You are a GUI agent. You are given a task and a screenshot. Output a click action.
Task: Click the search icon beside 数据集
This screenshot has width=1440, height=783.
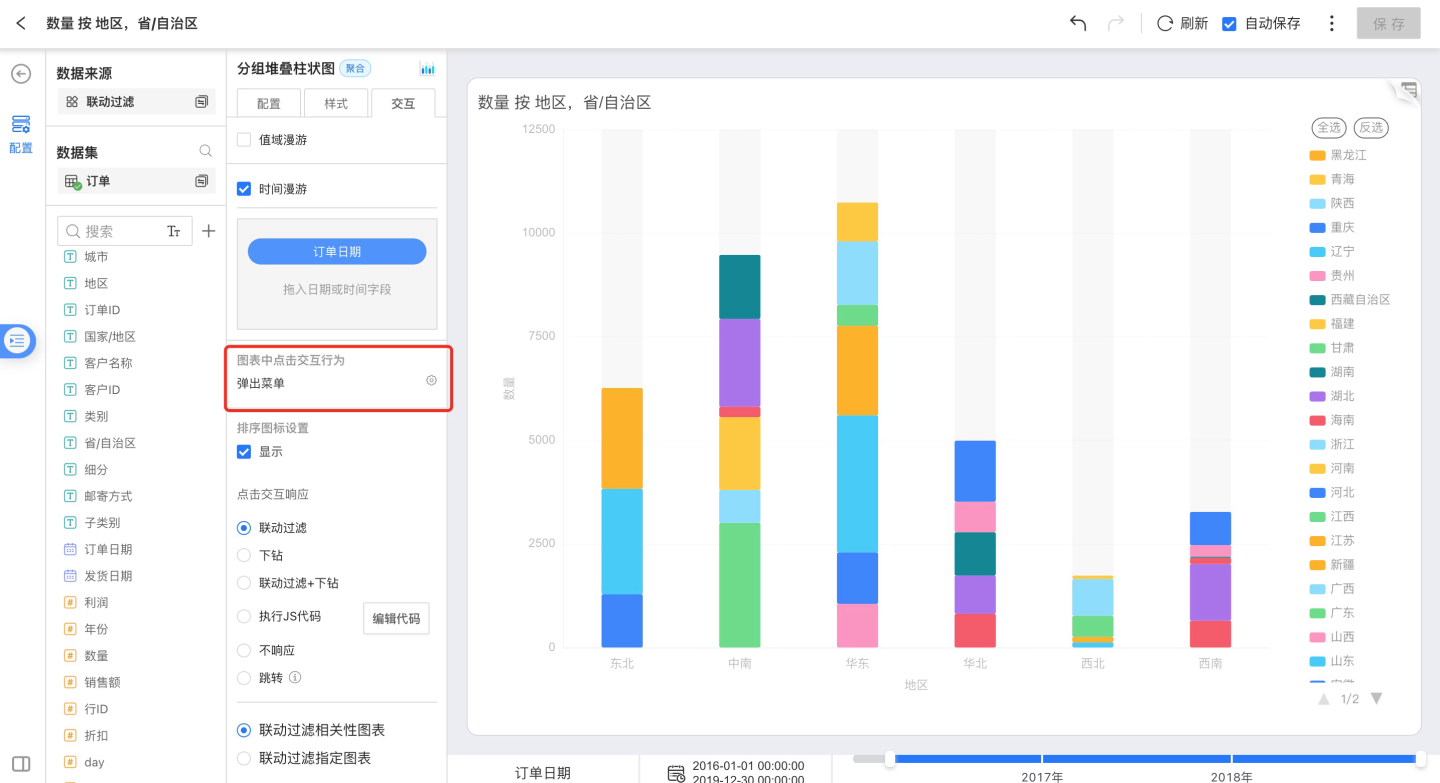[205, 152]
